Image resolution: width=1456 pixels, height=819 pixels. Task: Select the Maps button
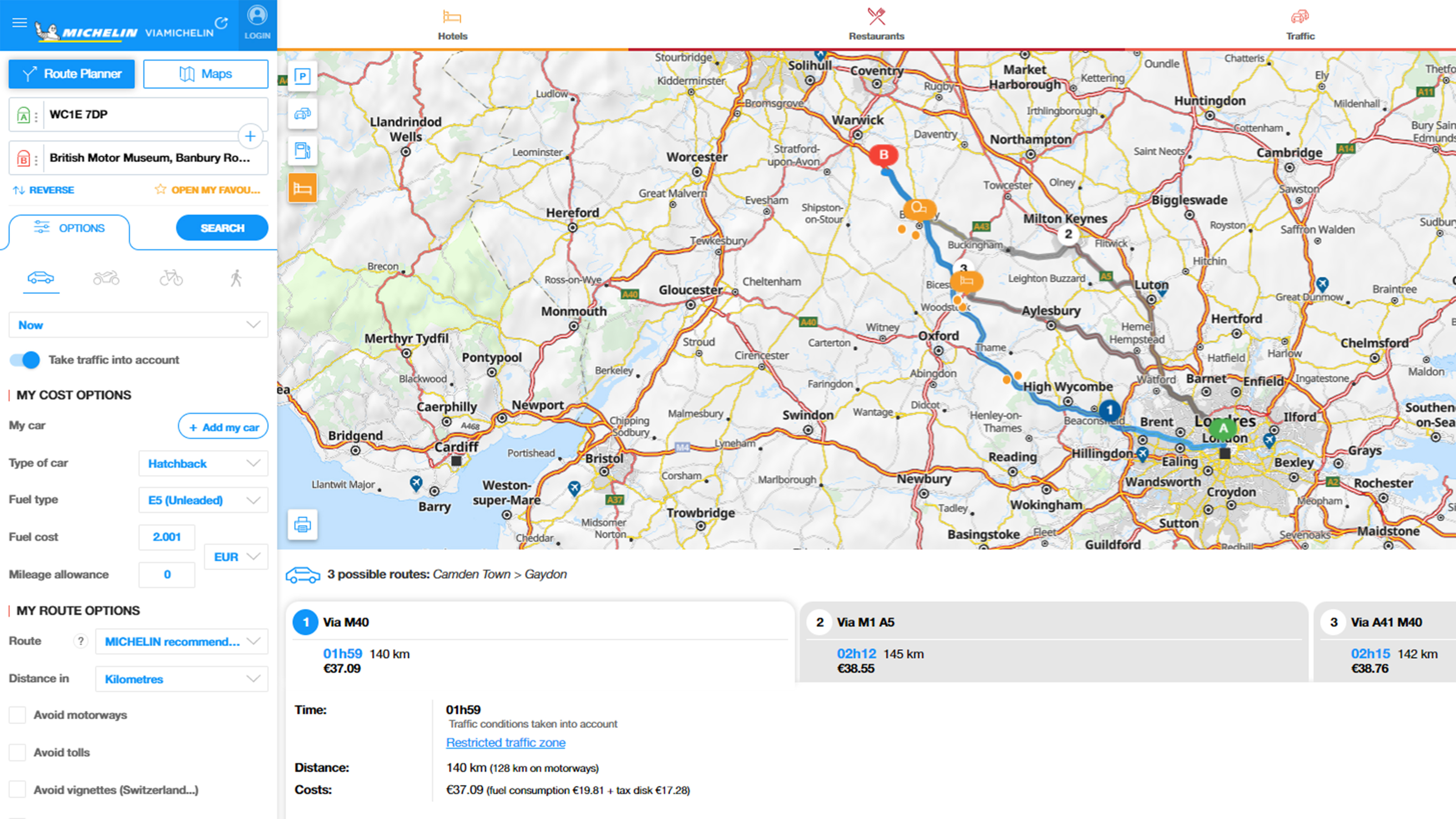[x=206, y=74]
